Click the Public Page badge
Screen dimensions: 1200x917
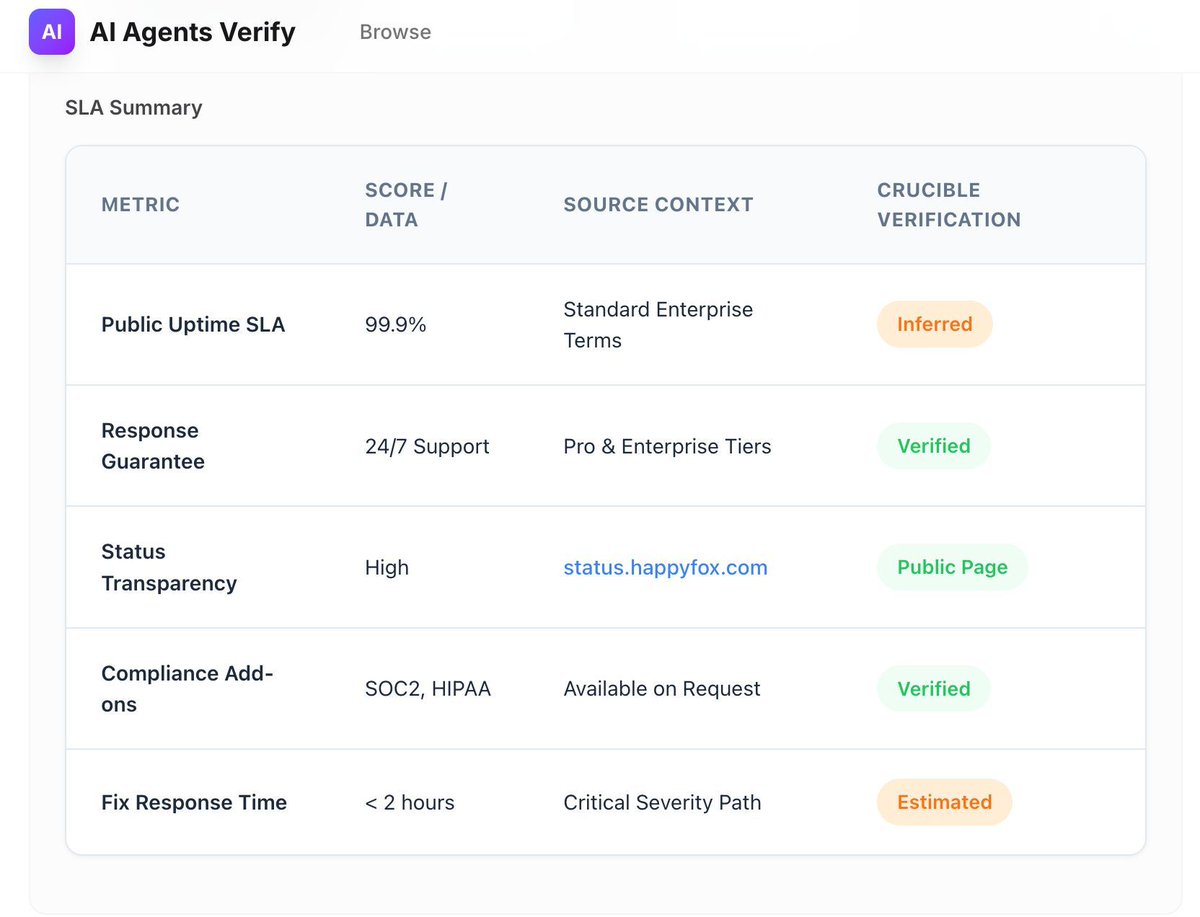click(x=952, y=567)
